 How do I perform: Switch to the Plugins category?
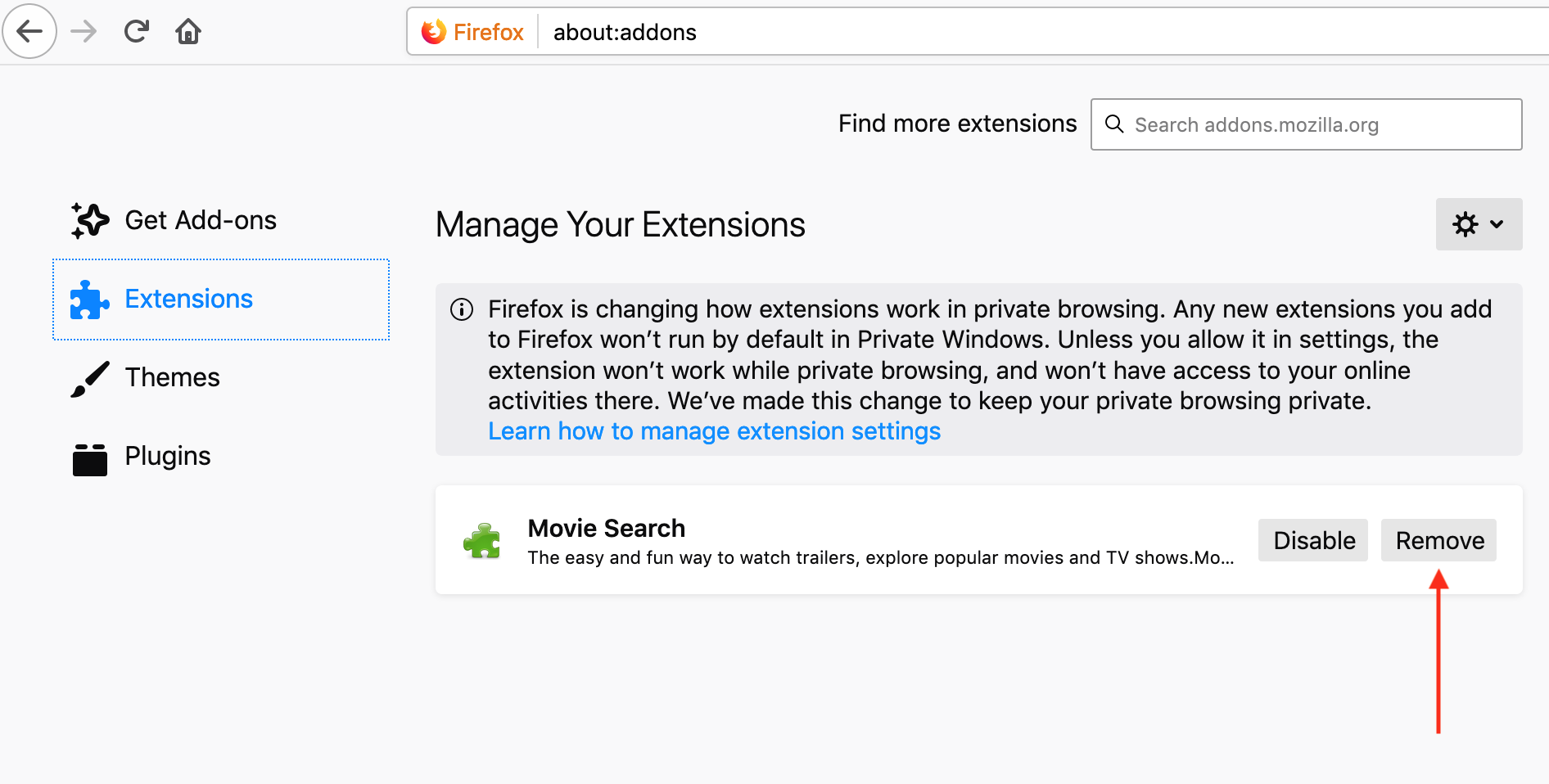[167, 456]
